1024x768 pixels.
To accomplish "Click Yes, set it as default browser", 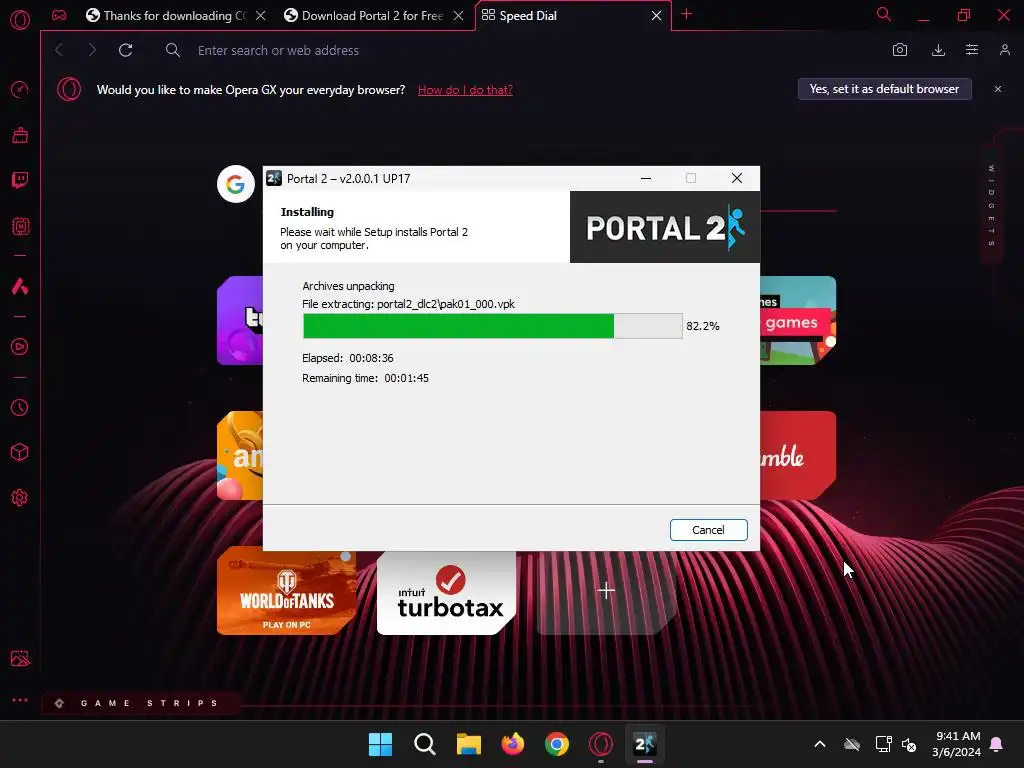I will pos(884,89).
